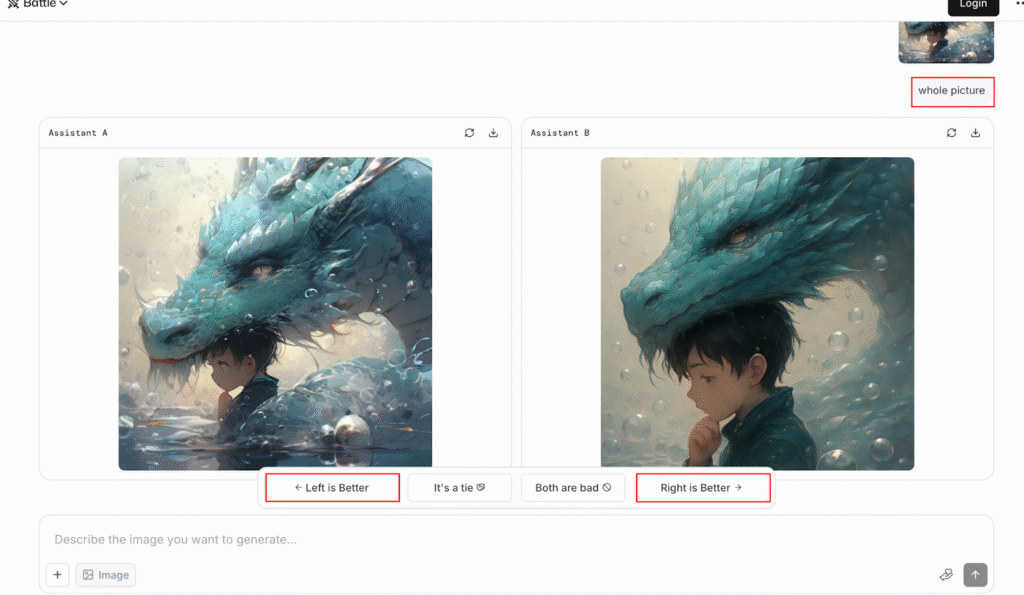Select Both are bad option
Image resolution: width=1024 pixels, height=595 pixels.
(573, 488)
